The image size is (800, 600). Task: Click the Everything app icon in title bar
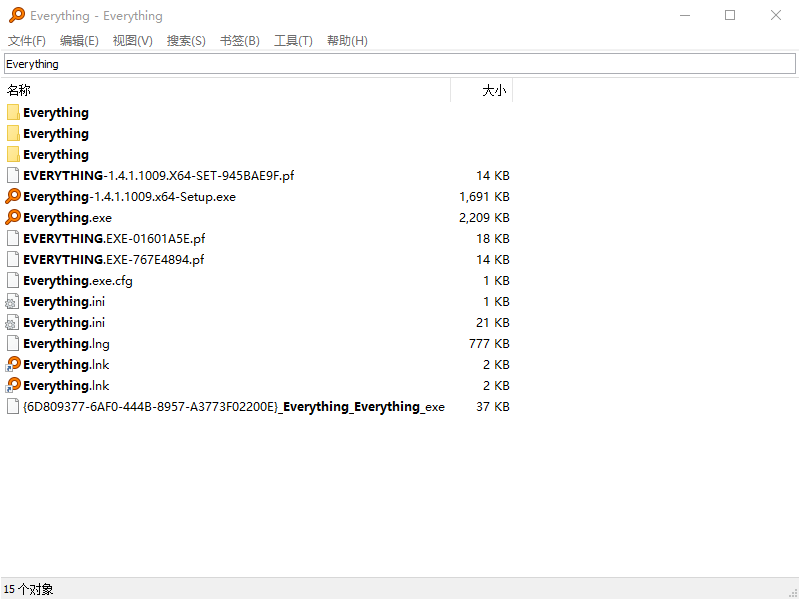click(16, 15)
